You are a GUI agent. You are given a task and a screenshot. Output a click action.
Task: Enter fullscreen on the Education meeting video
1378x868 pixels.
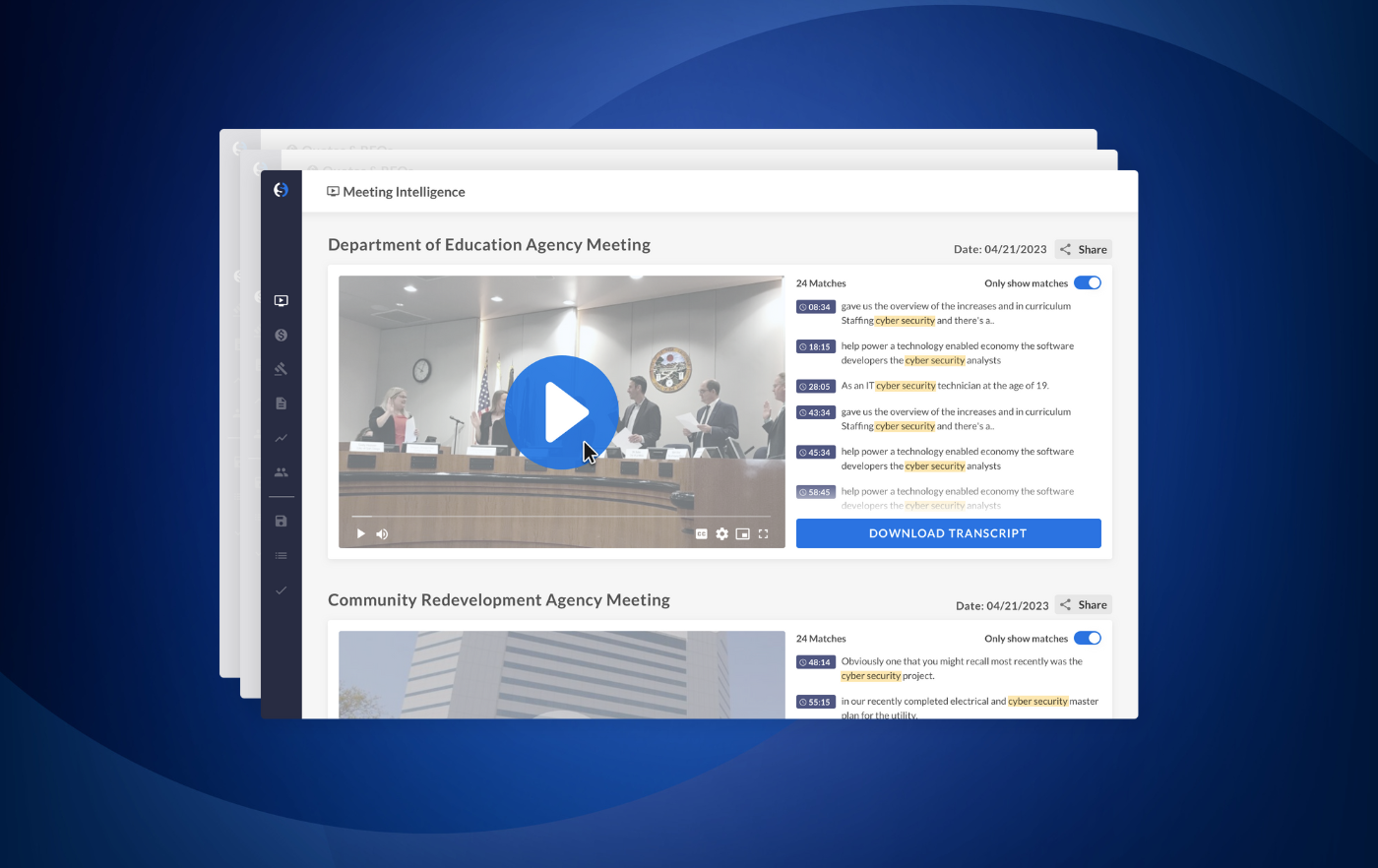(x=763, y=533)
